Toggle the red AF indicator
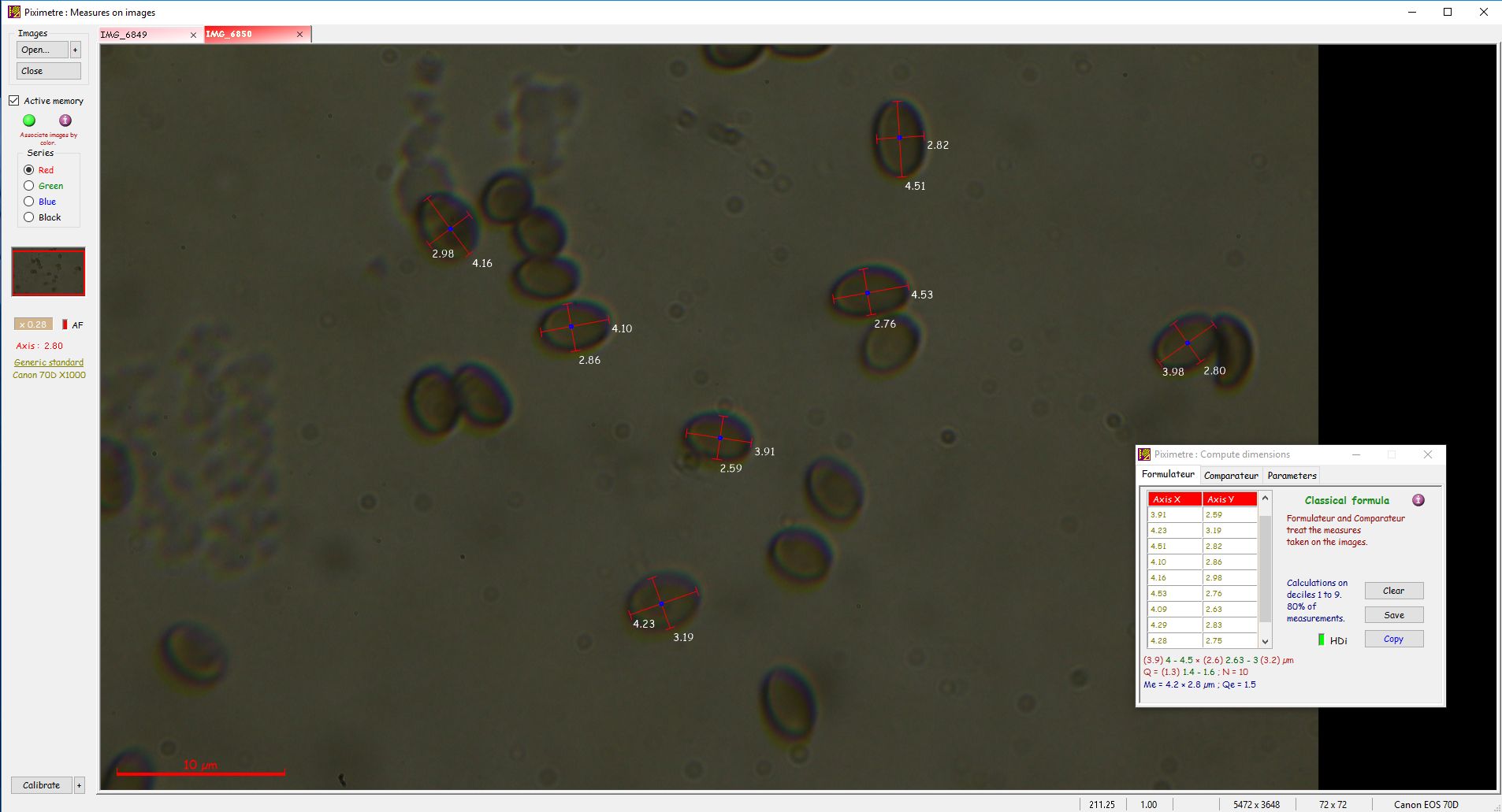The width and height of the screenshot is (1502, 812). (65, 324)
